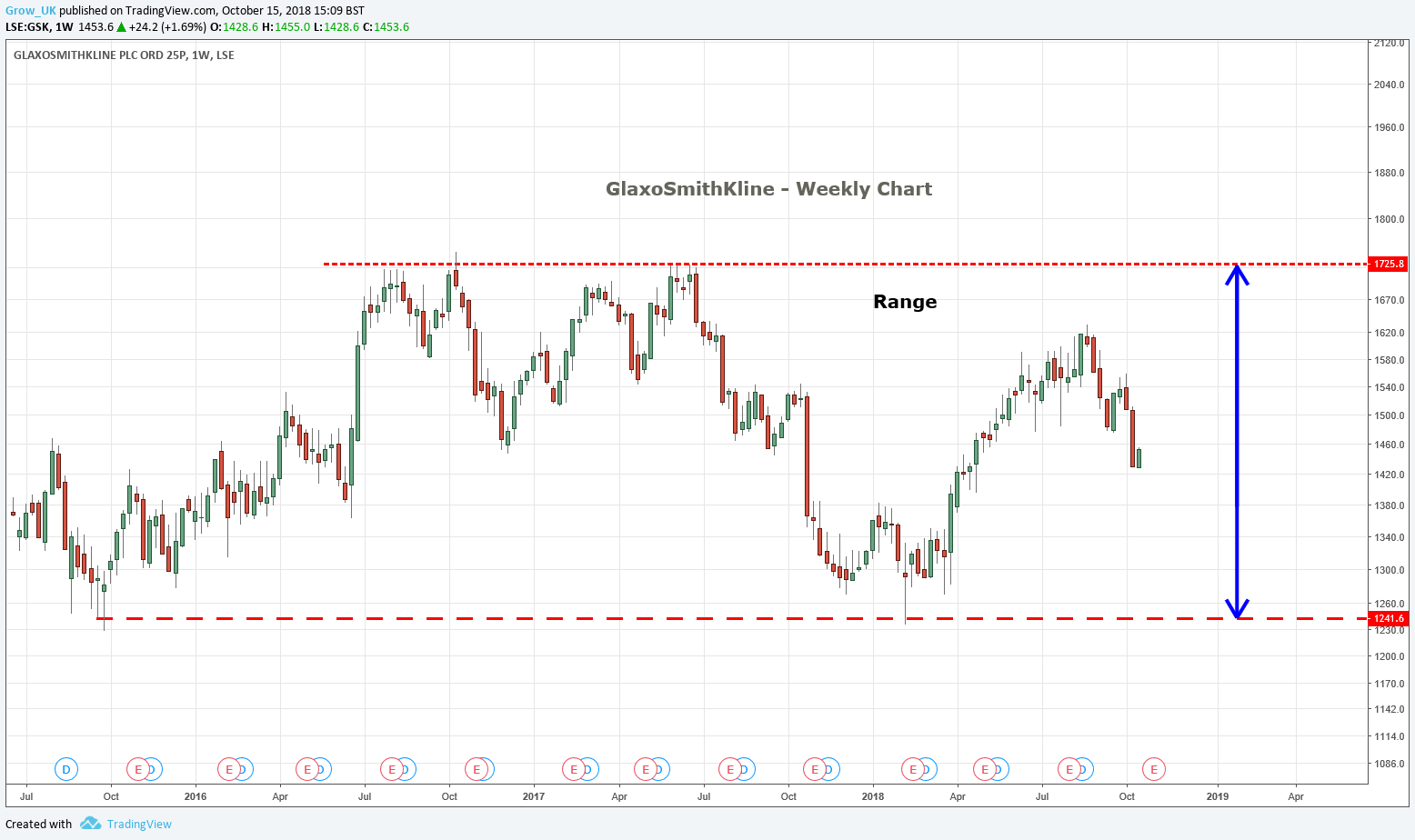Open the earnings E marker after Jul 2017
The image size is (1415, 840).
point(730,770)
